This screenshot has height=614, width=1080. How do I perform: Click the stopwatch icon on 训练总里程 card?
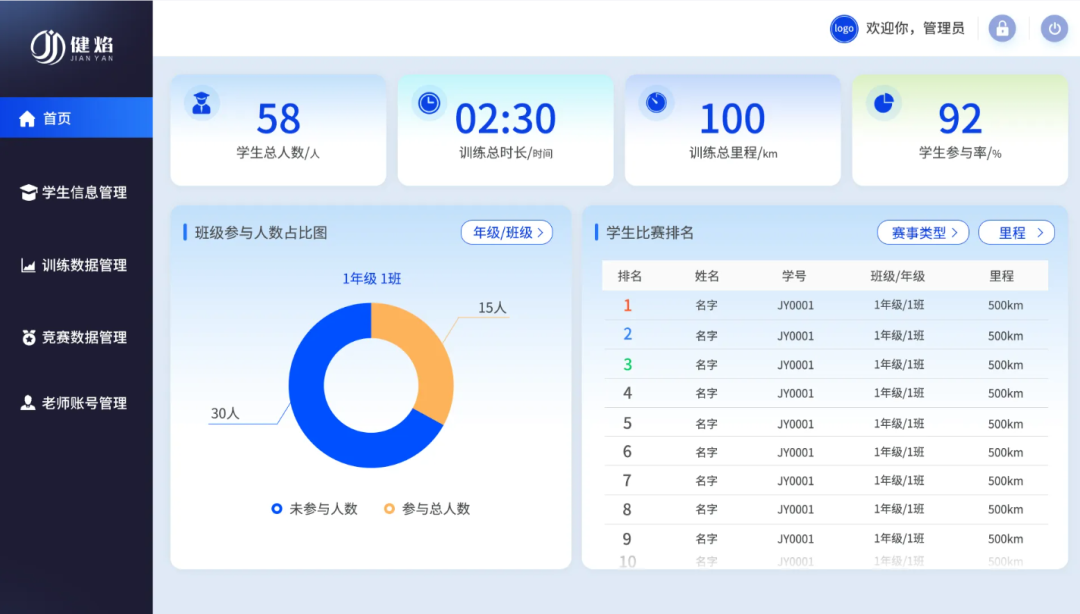656,103
